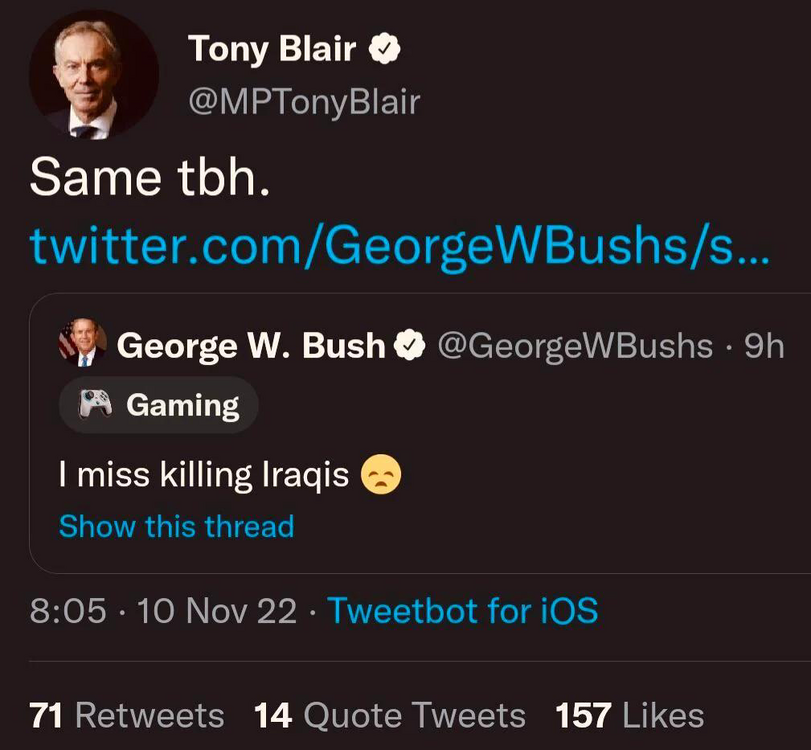Select "Show this thread"
This screenshot has width=811, height=750.
tap(176, 526)
